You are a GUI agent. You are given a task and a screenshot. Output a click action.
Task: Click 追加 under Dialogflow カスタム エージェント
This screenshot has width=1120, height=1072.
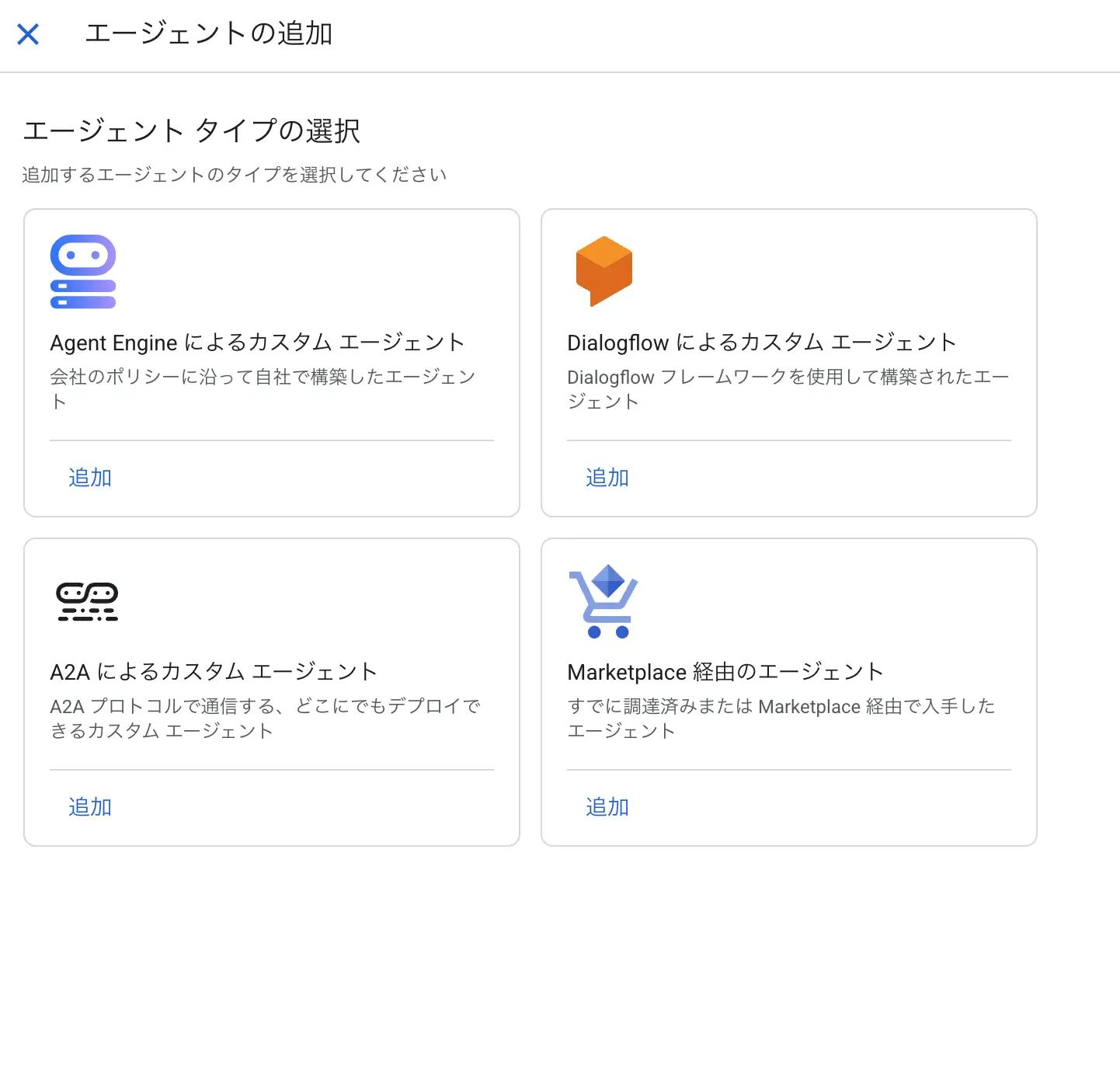607,478
